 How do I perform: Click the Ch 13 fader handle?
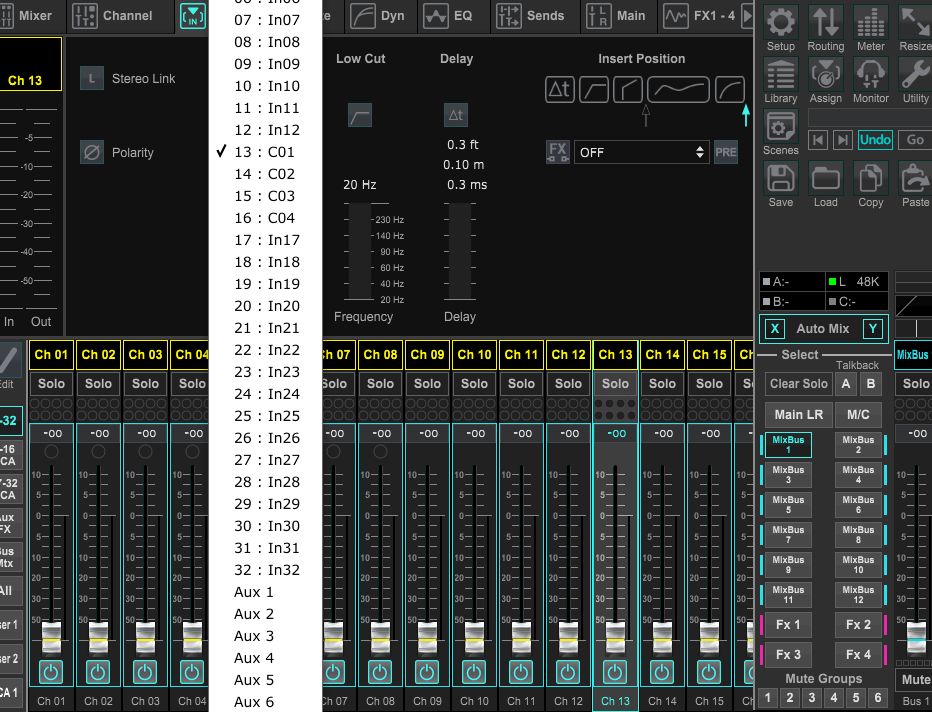point(616,634)
